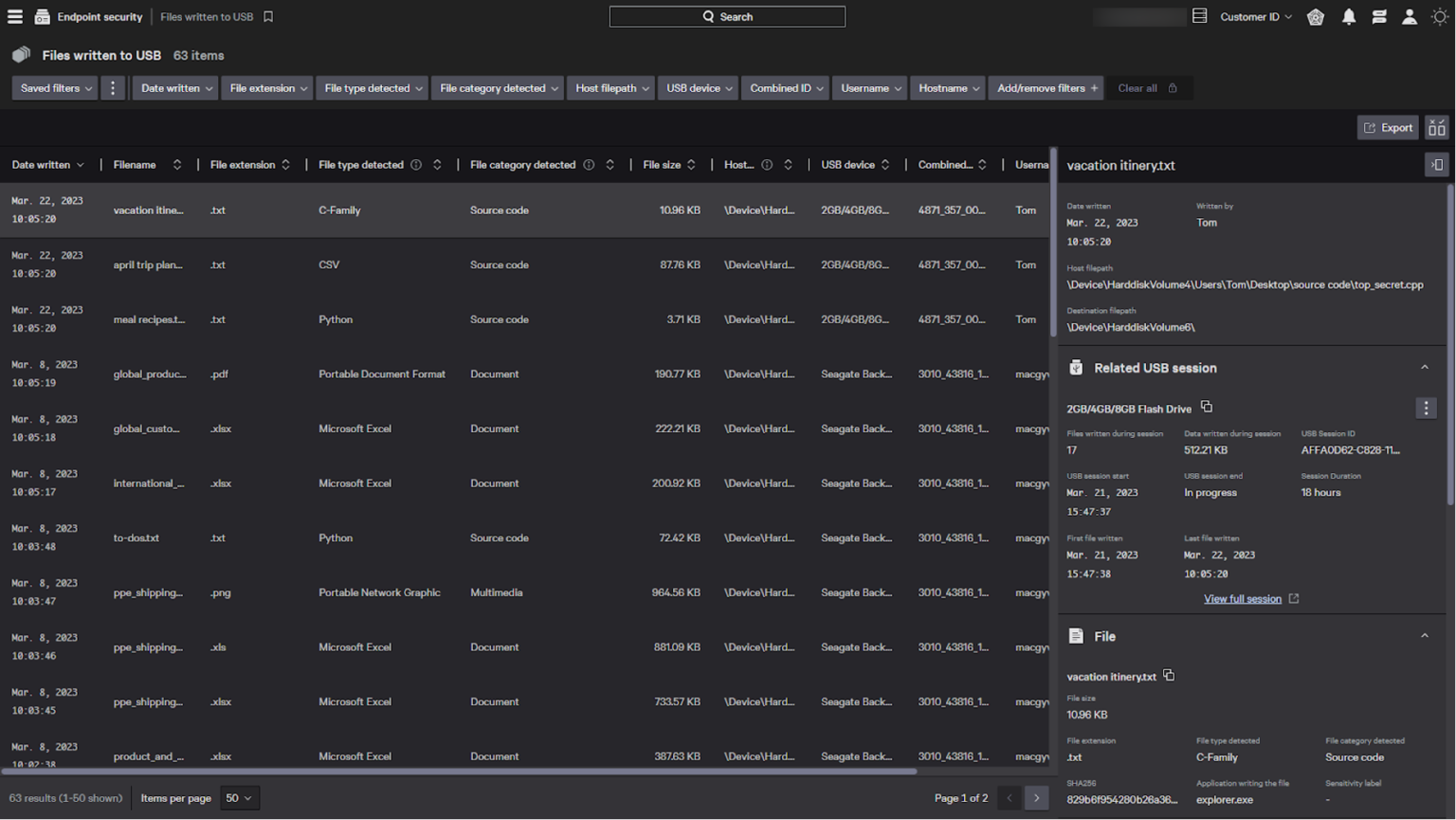Screen dimensions: 1456x820
Task: Open the File extension filter dropdown
Action: pos(268,88)
